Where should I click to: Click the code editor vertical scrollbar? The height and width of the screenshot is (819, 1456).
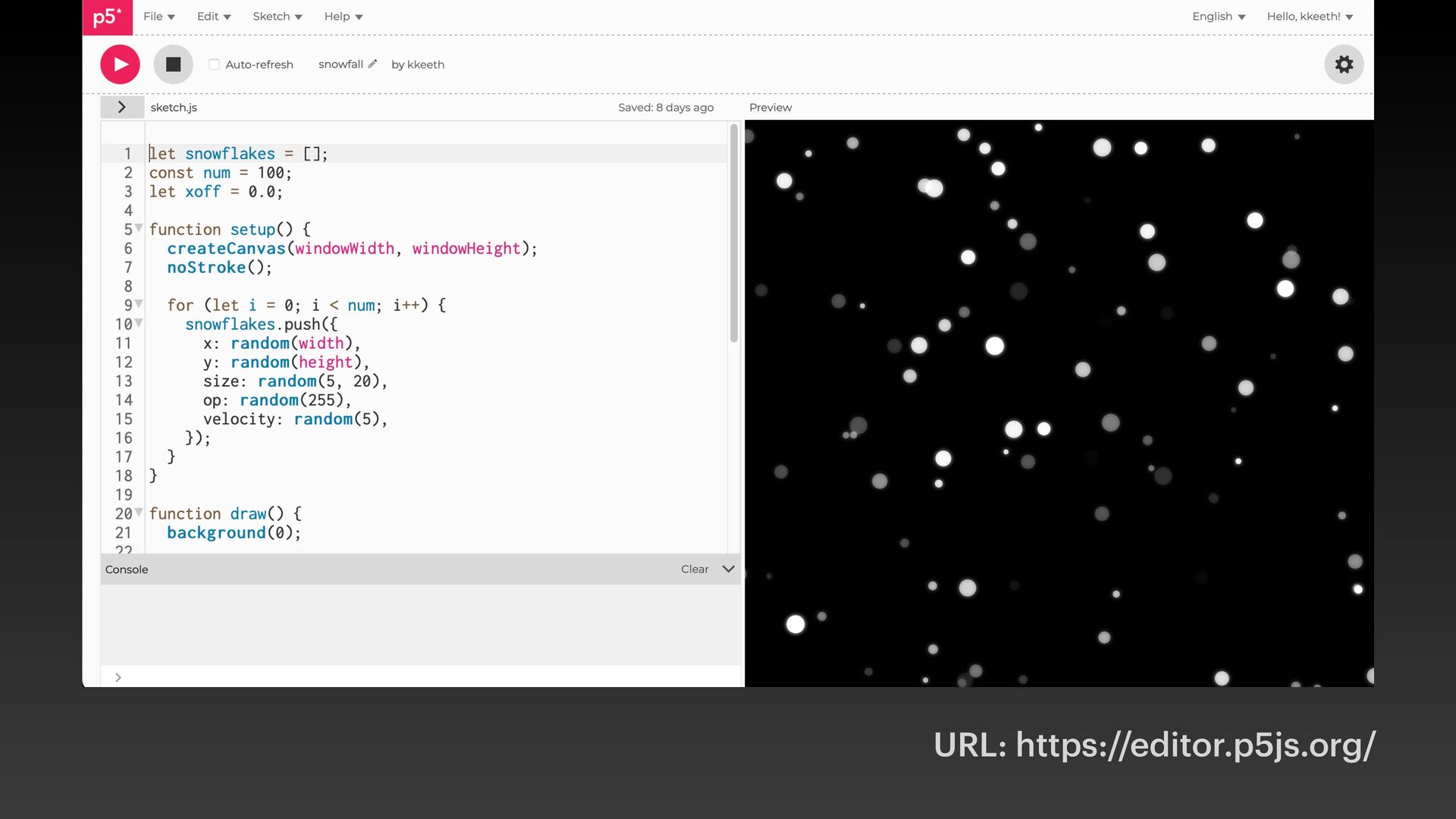pyautogui.click(x=733, y=233)
